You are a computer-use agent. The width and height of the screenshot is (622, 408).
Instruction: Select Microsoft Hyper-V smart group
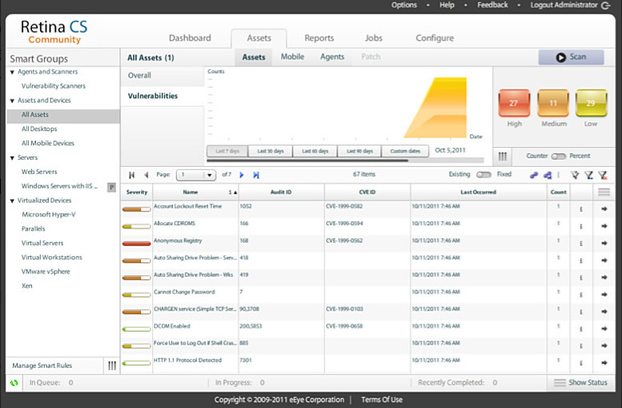[48, 215]
